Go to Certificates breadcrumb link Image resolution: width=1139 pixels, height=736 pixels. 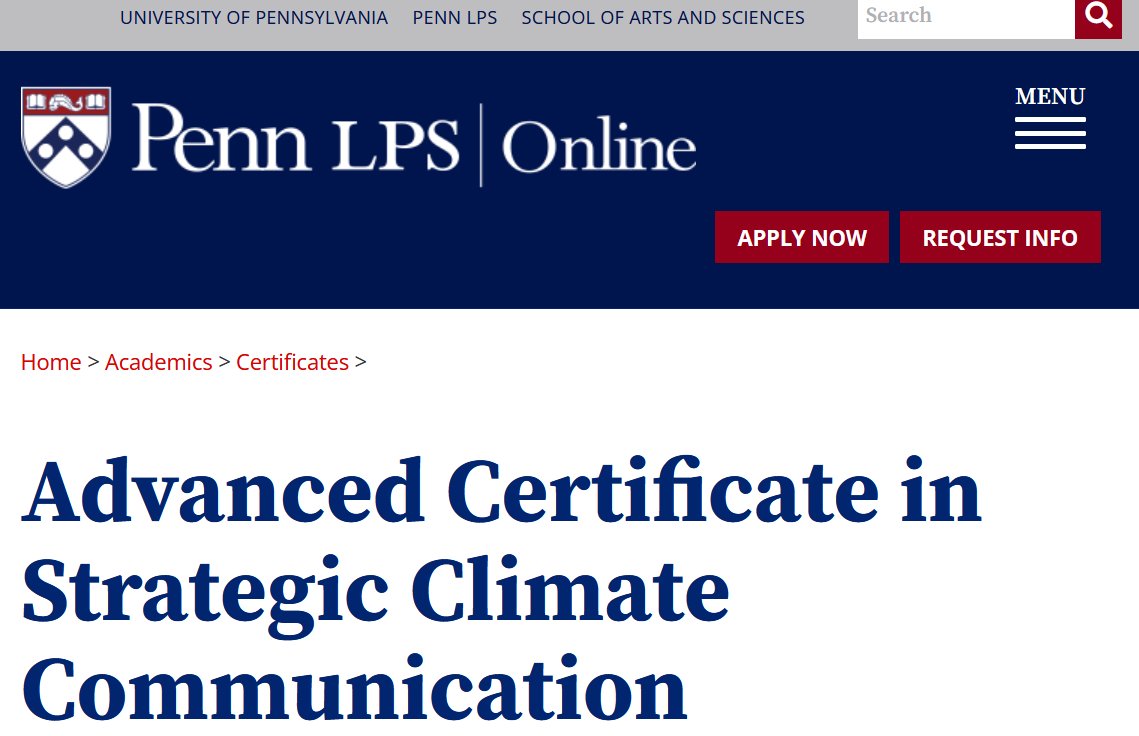tap(292, 362)
